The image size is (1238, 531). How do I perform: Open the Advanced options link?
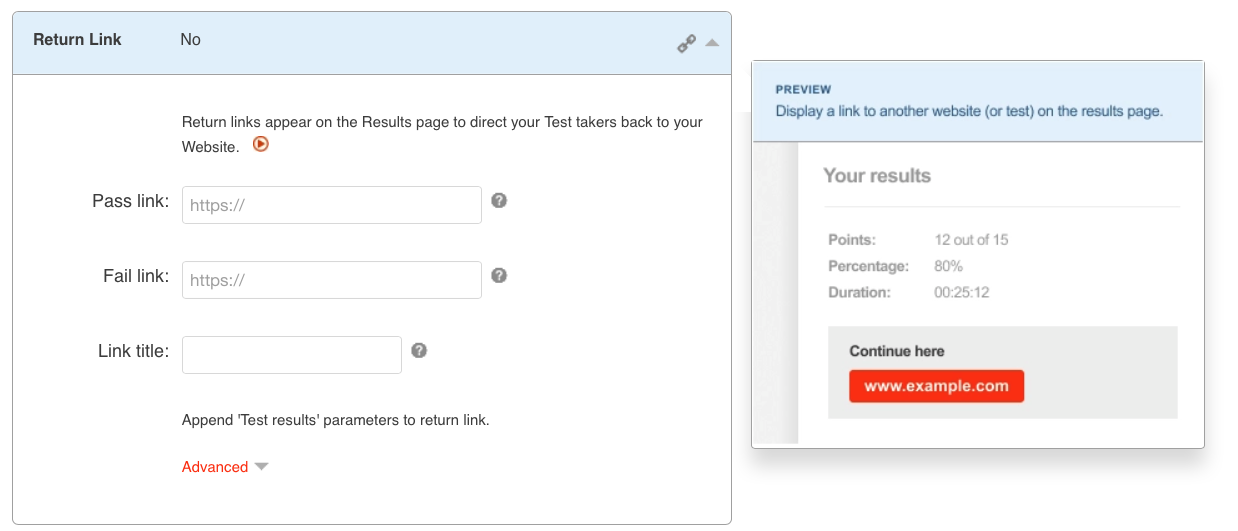pyautogui.click(x=215, y=467)
